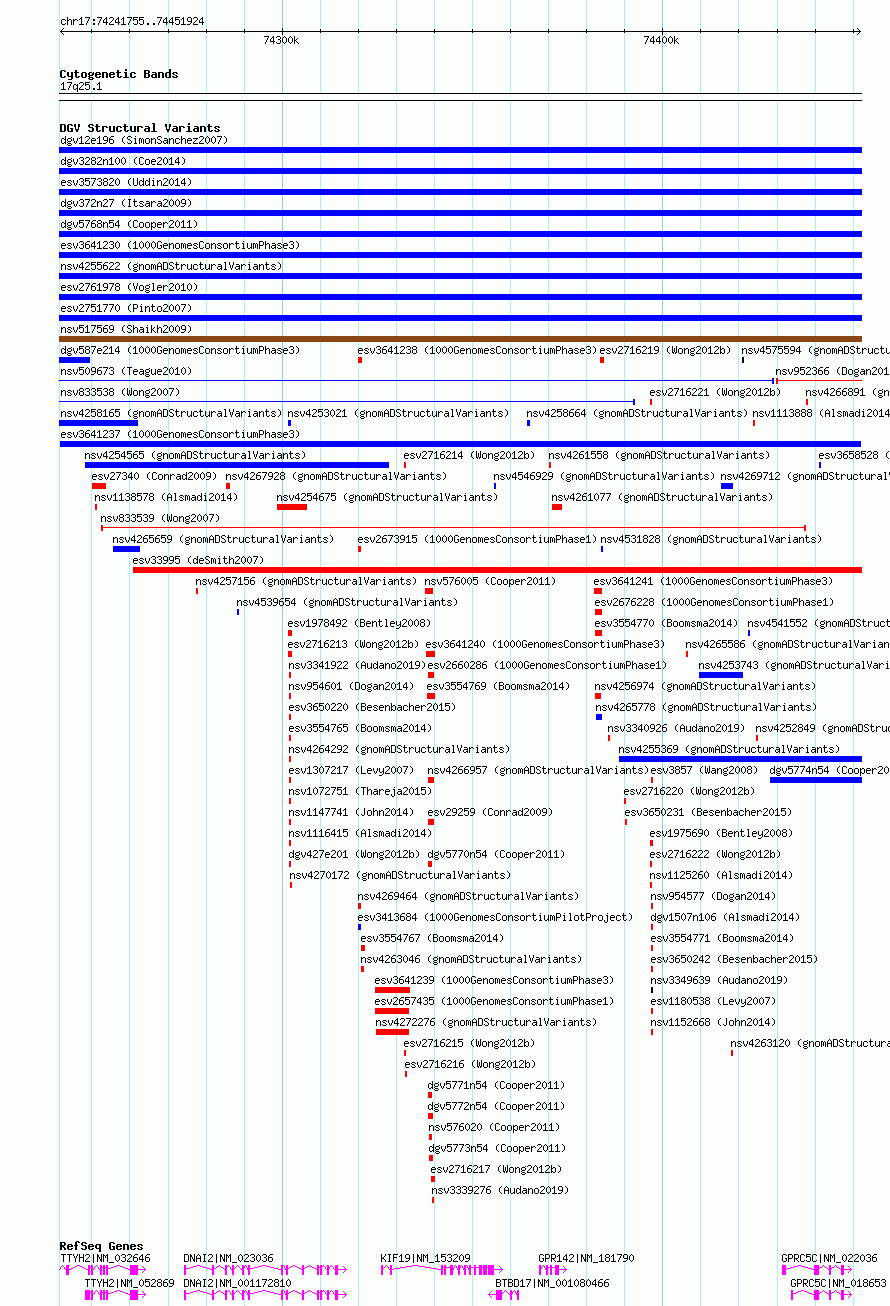This screenshot has height=1306, width=890.
Task: Open the KIF19|NM_153209 gene label
Action: (x=425, y=1258)
